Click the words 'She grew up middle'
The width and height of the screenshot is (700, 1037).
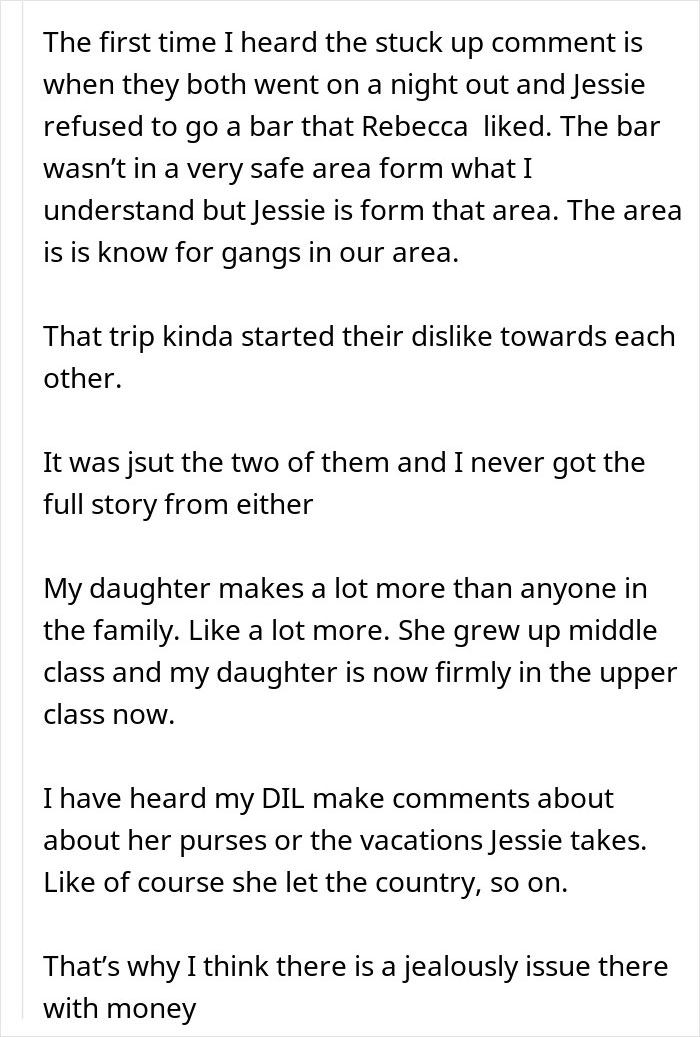pos(527,632)
